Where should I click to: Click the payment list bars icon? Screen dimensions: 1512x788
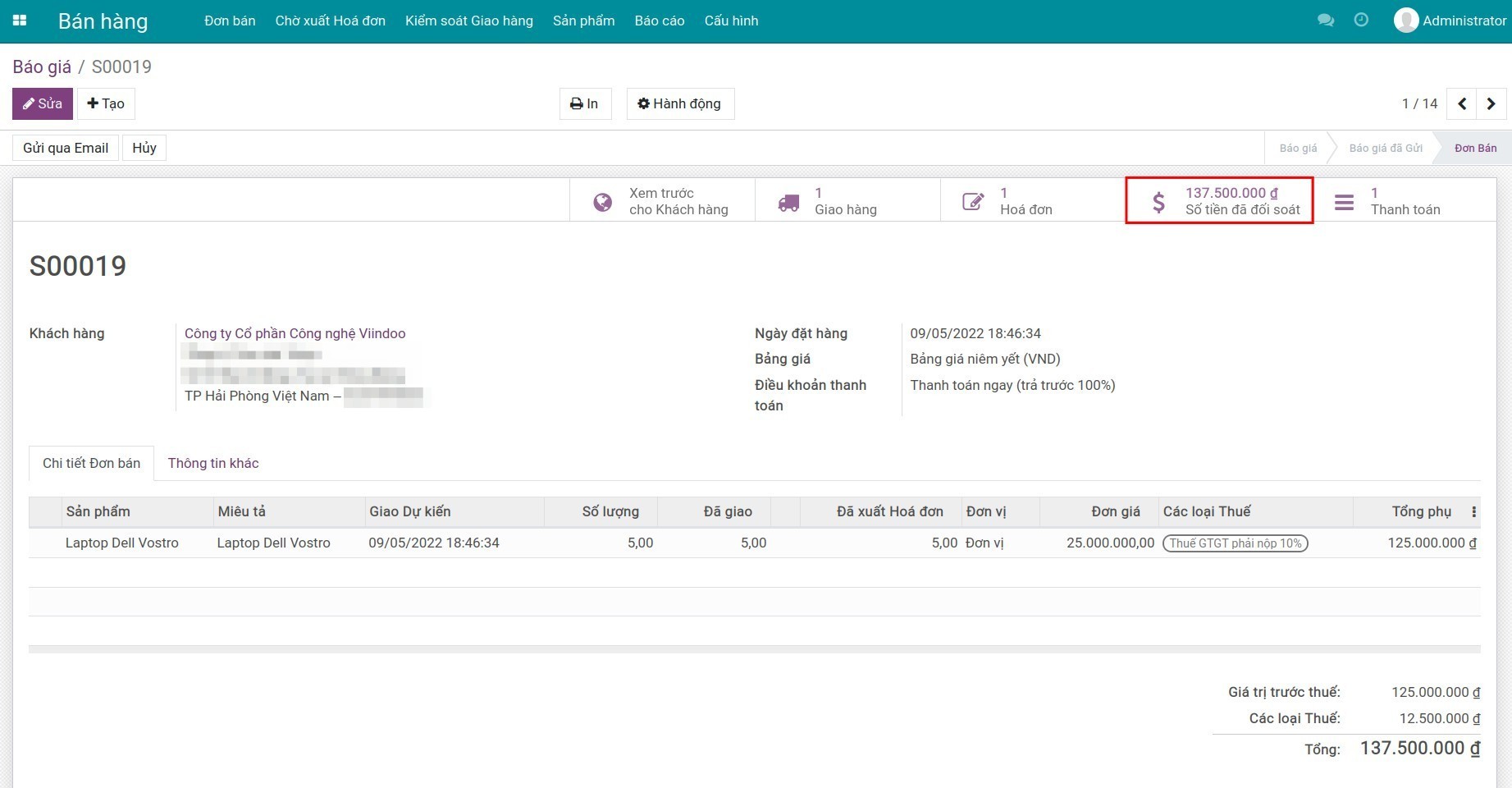tap(1344, 202)
